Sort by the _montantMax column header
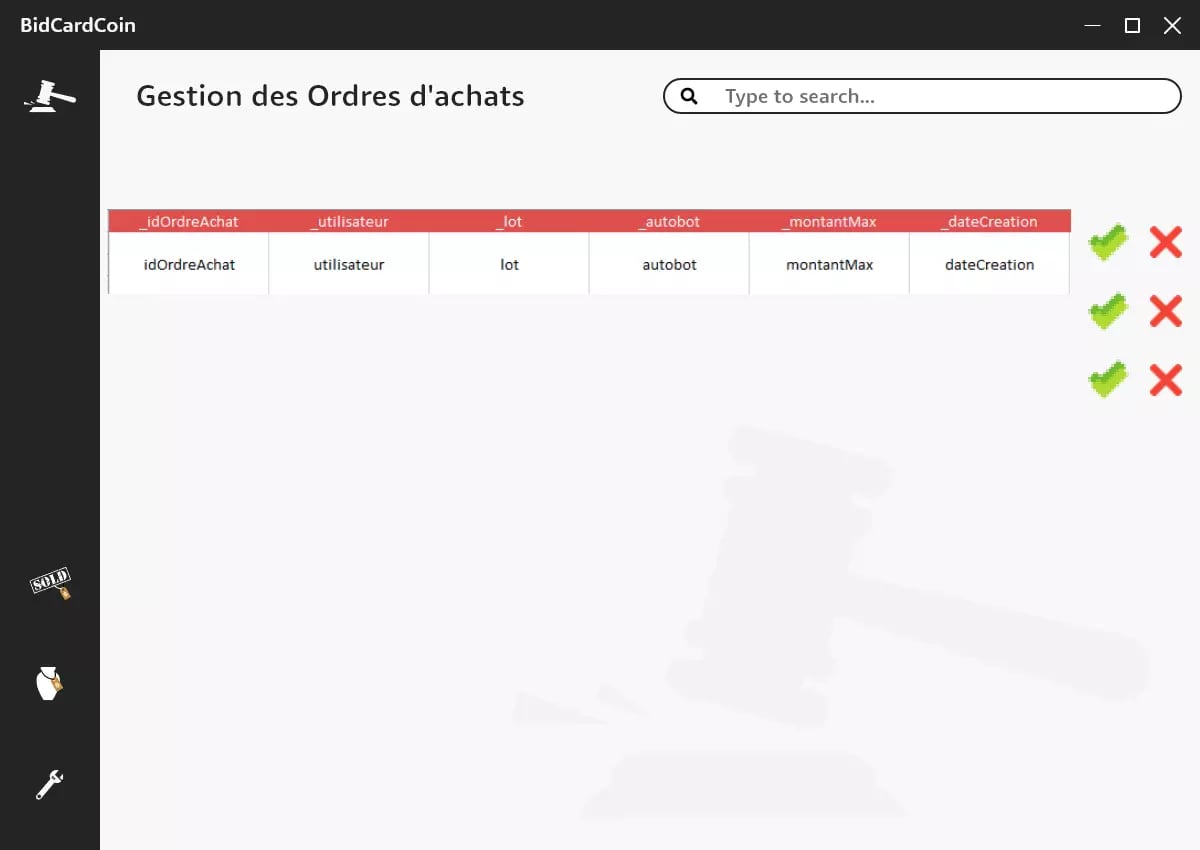The height and width of the screenshot is (850, 1200). 829,221
